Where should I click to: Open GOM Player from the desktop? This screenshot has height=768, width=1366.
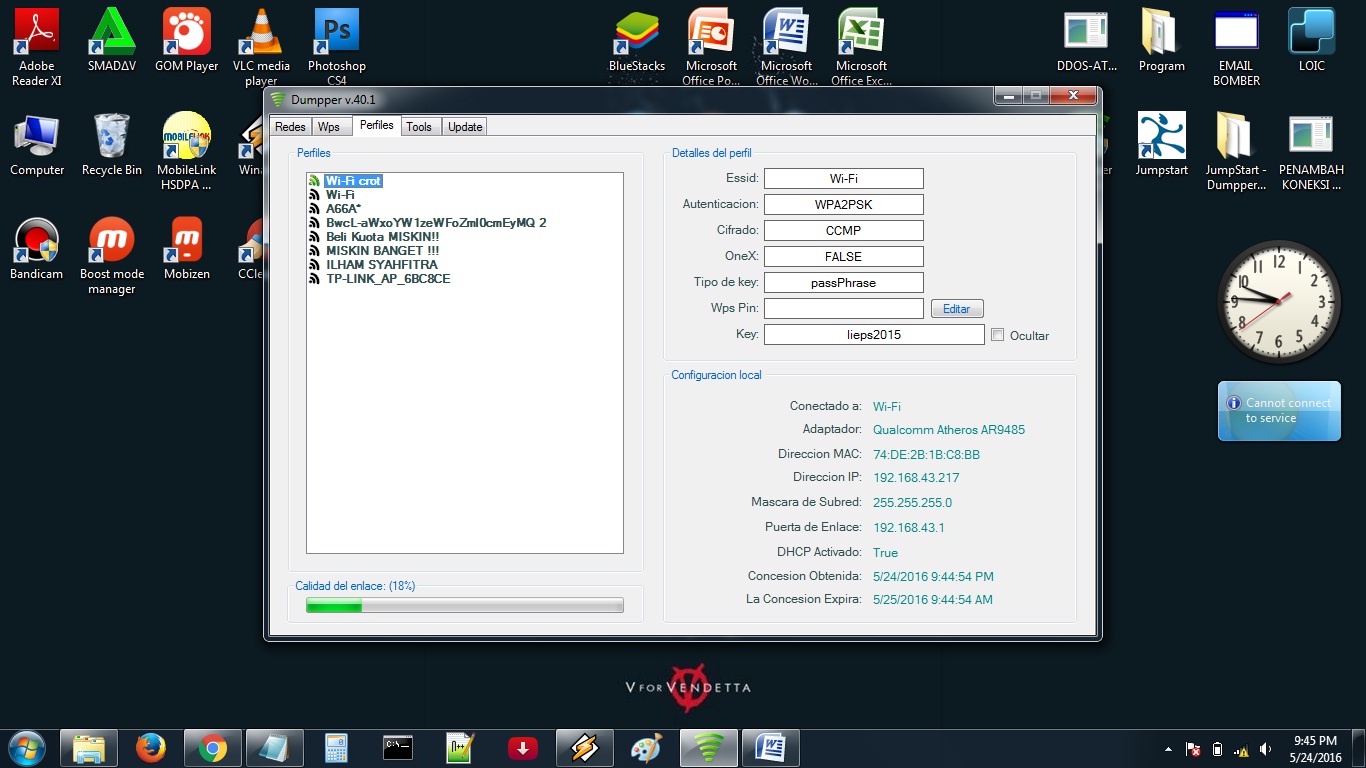[187, 40]
